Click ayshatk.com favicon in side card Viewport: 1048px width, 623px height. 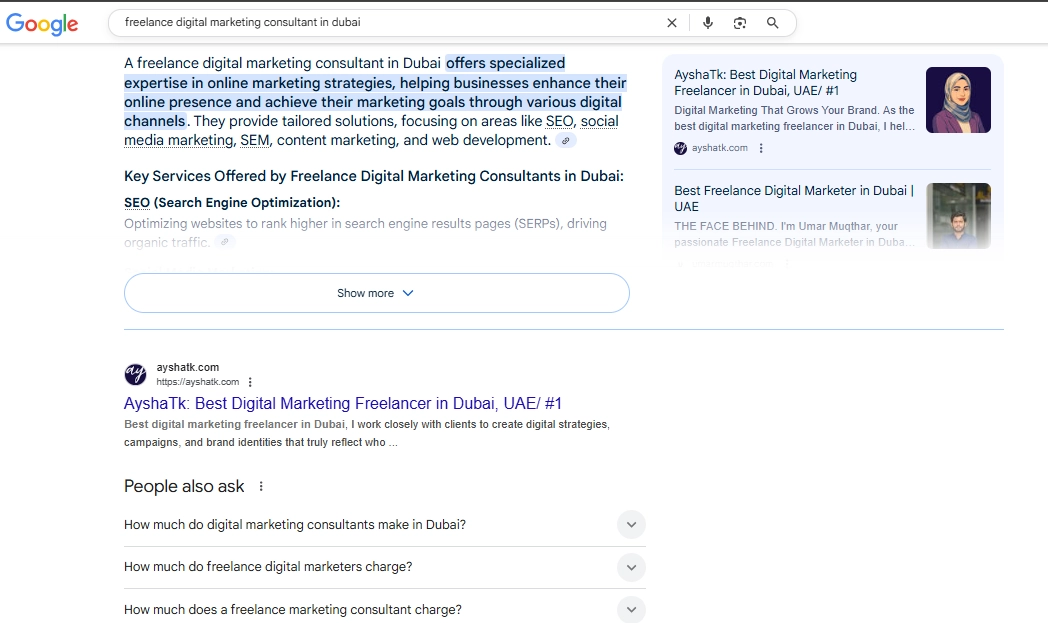coord(680,148)
